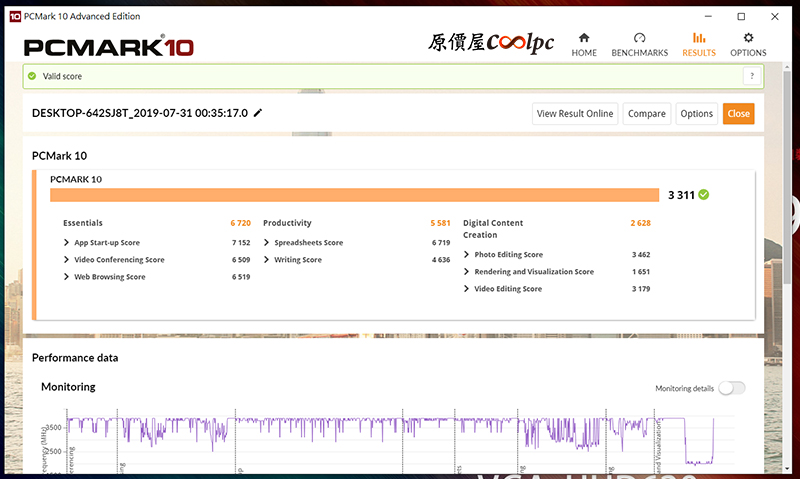Click Spreadsheets value 6 719
800x479 pixels.
[x=441, y=243]
